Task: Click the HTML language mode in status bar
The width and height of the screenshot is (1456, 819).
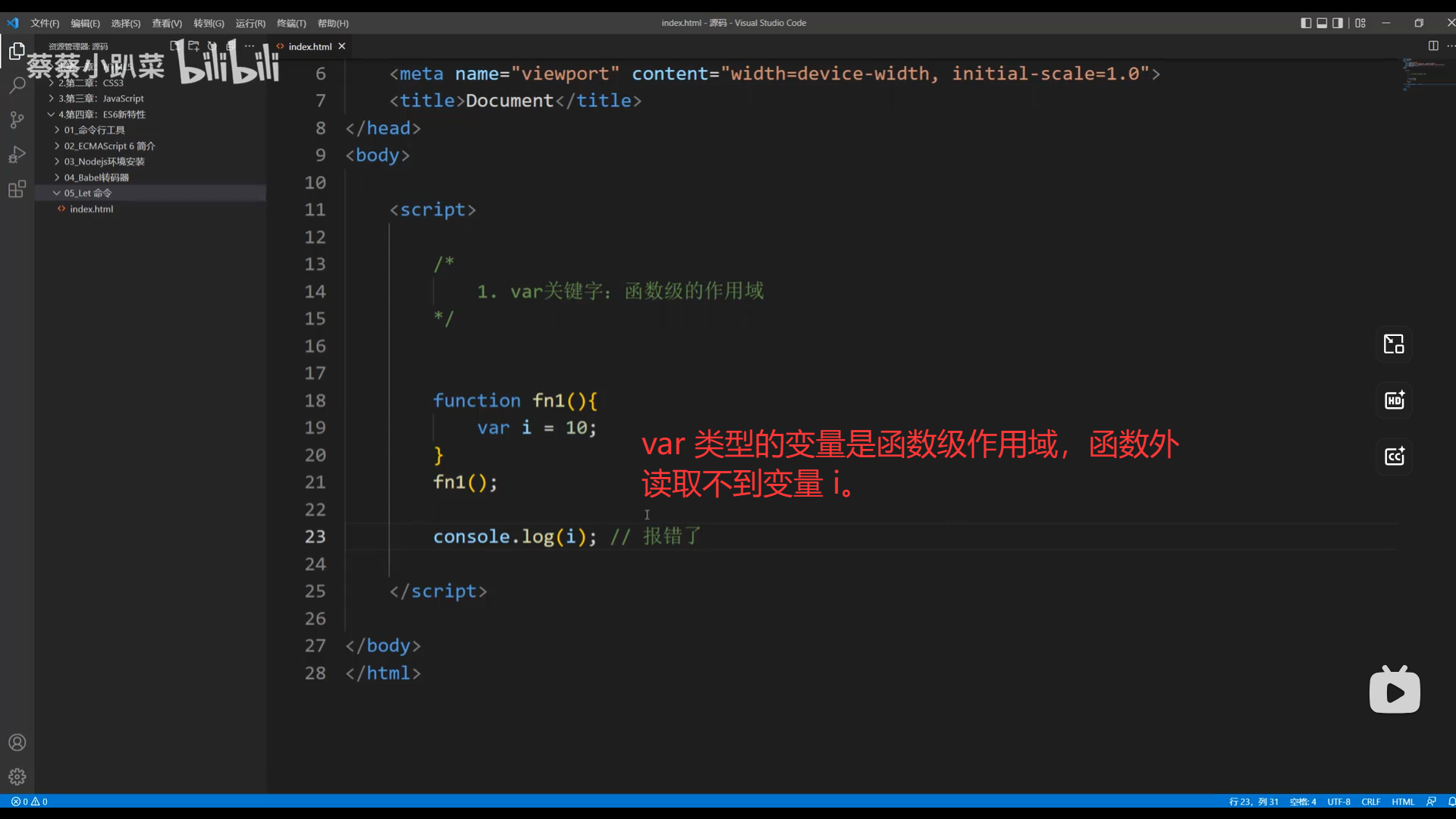Action: pos(1403,802)
